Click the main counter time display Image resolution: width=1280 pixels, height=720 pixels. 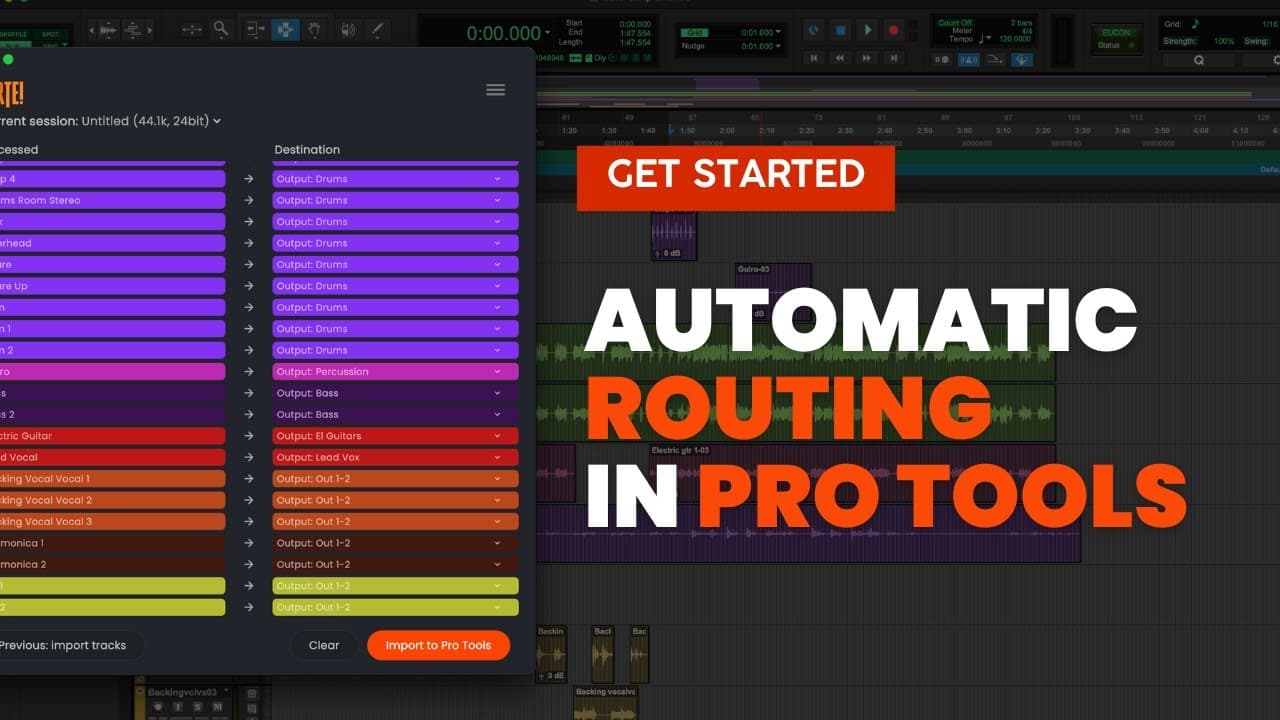coord(503,33)
